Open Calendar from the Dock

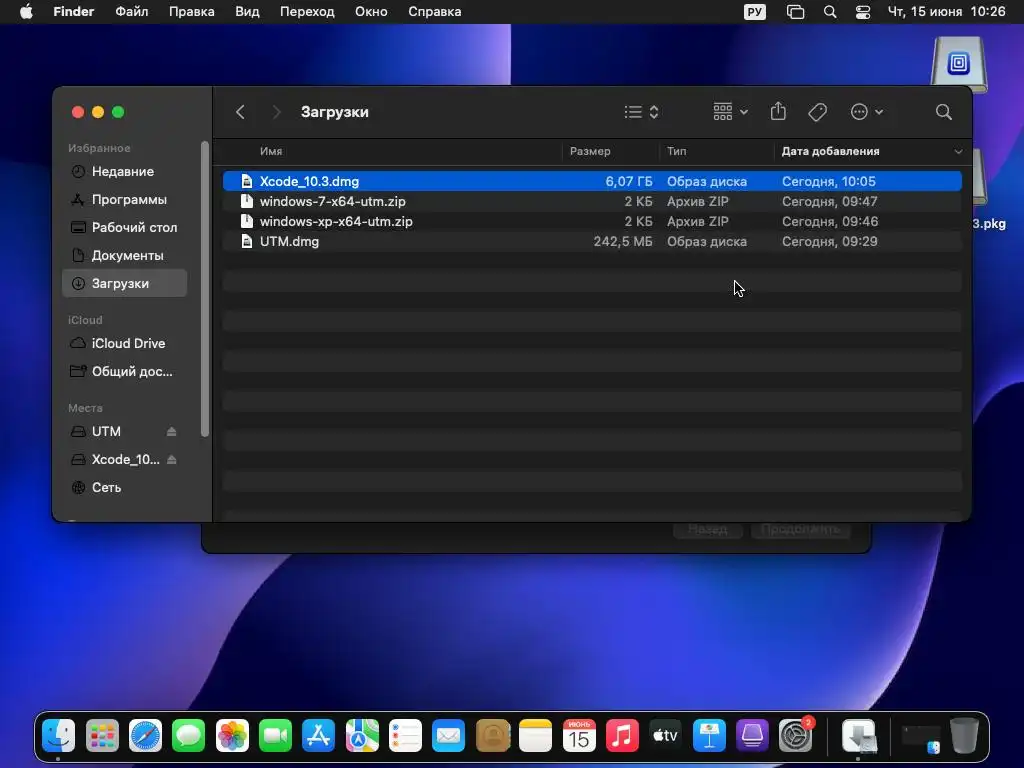[x=579, y=736]
